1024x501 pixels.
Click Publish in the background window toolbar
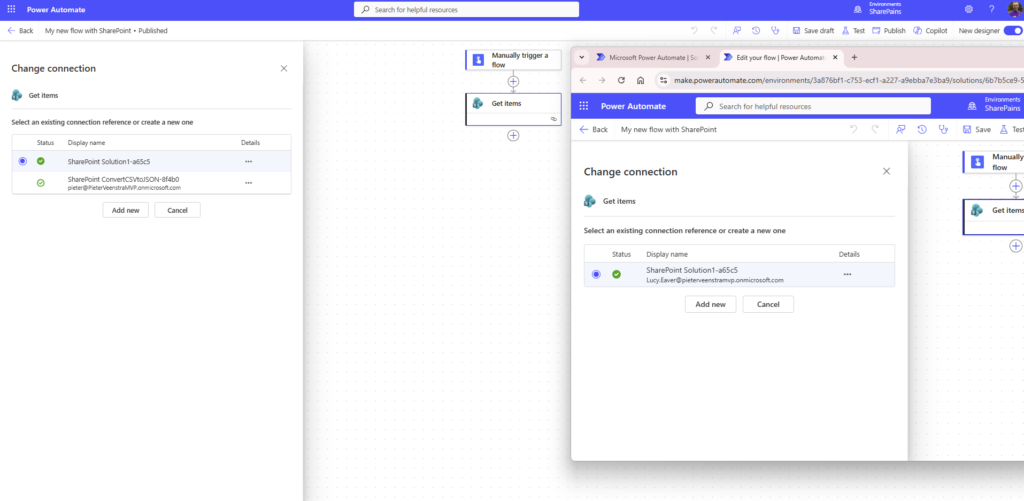(889, 30)
